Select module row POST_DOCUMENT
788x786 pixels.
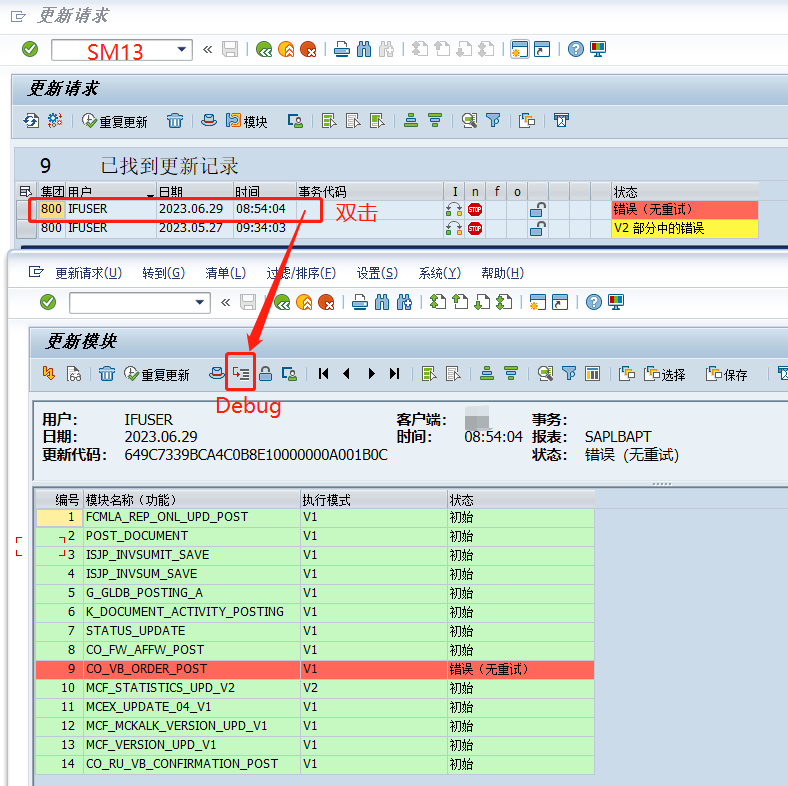point(315,536)
